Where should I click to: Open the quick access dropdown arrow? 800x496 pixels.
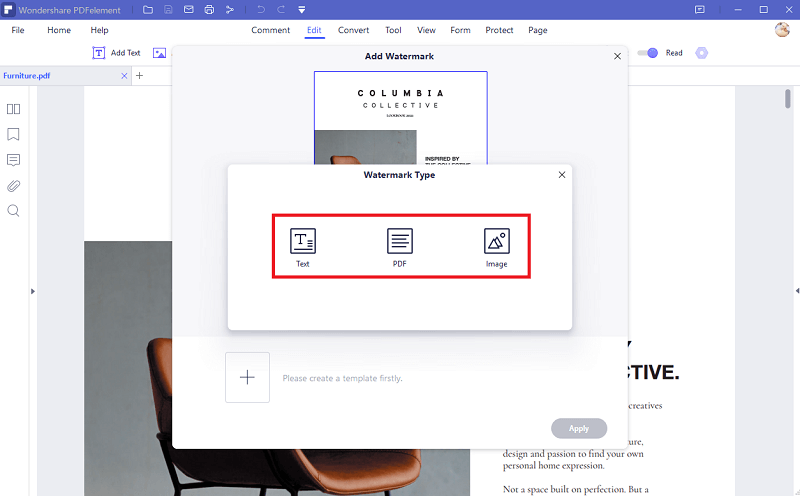pos(302,10)
